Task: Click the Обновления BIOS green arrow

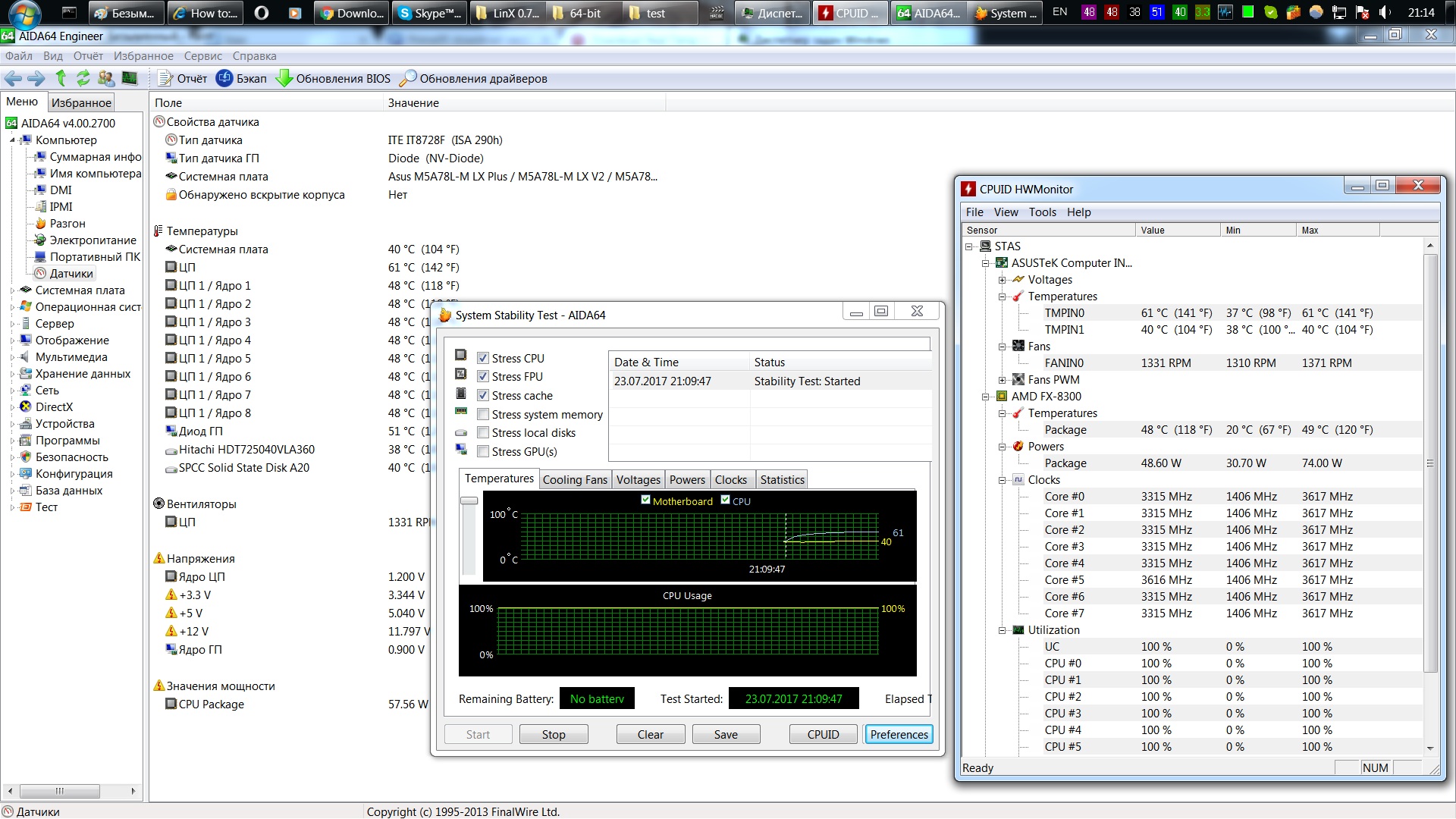Action: [x=284, y=79]
